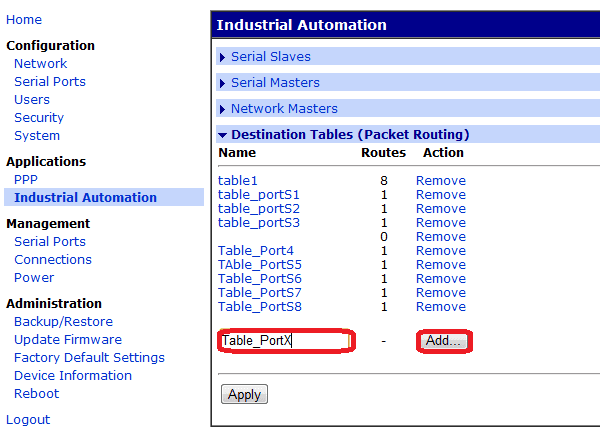Go to the Home page

coord(24,20)
